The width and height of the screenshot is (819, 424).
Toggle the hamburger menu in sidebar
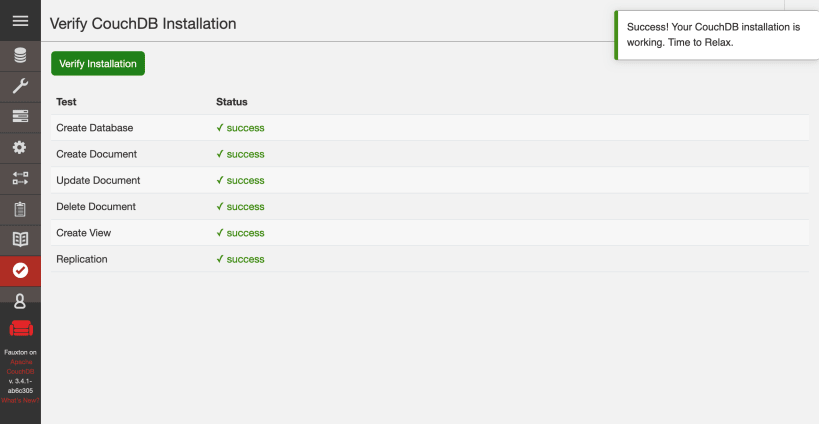[x=20, y=21]
